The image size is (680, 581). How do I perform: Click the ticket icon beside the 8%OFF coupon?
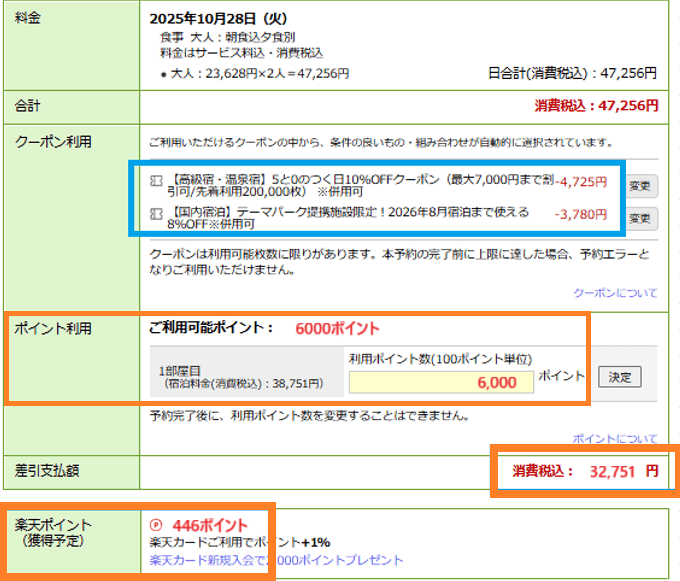click(x=155, y=213)
